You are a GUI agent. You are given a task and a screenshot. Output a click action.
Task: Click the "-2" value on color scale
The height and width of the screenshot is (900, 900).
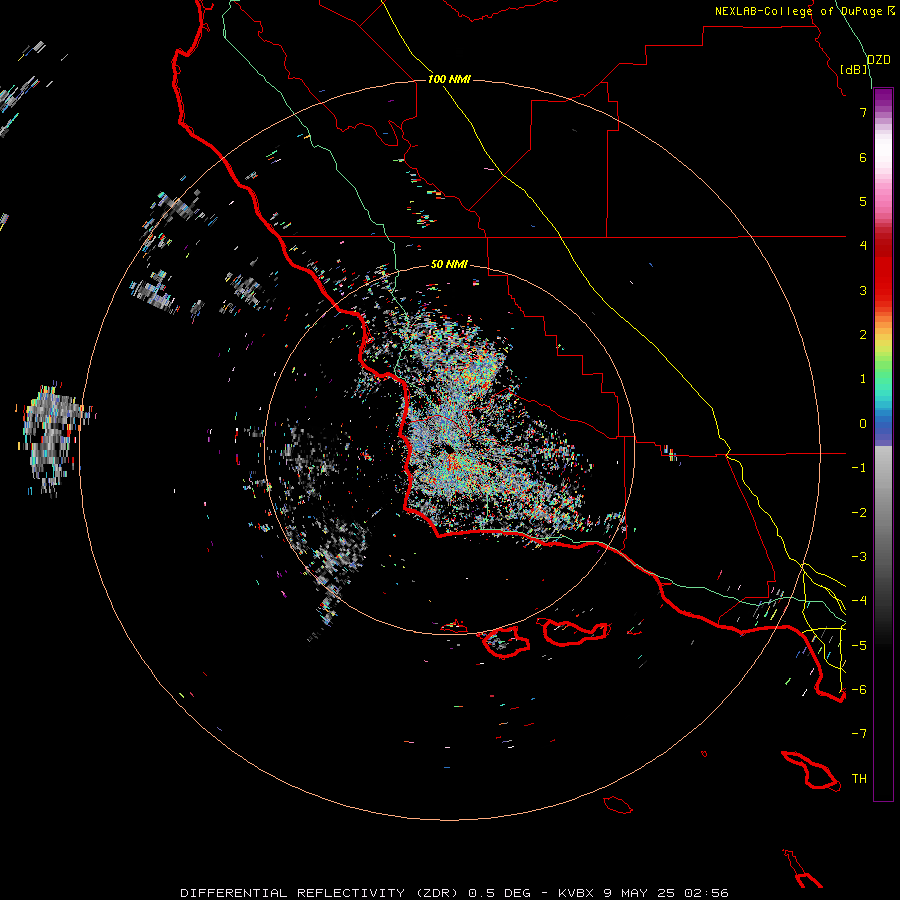[x=859, y=513]
